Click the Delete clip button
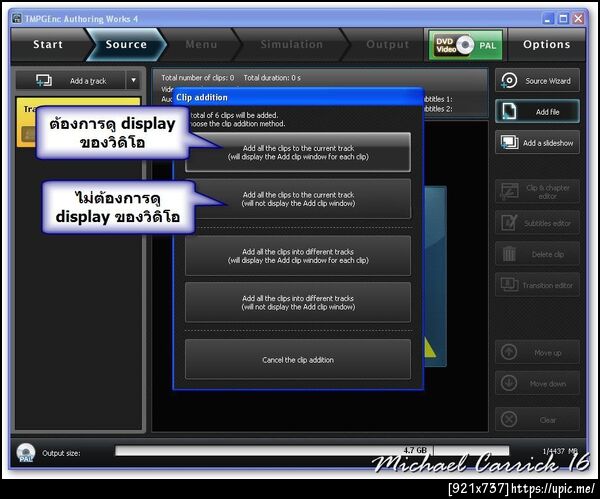Image resolution: width=600 pixels, height=499 pixels. point(537,254)
